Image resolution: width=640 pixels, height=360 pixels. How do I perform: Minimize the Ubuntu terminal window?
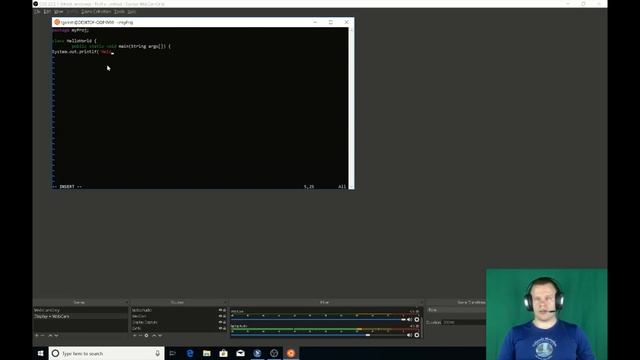point(315,22)
